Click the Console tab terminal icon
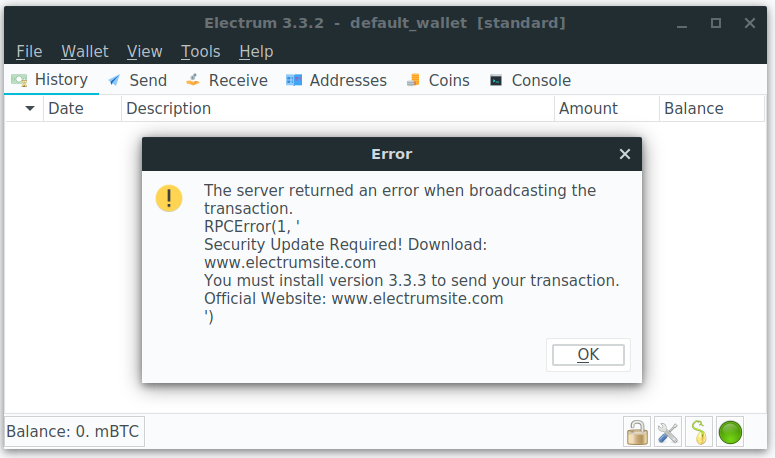 click(x=496, y=80)
